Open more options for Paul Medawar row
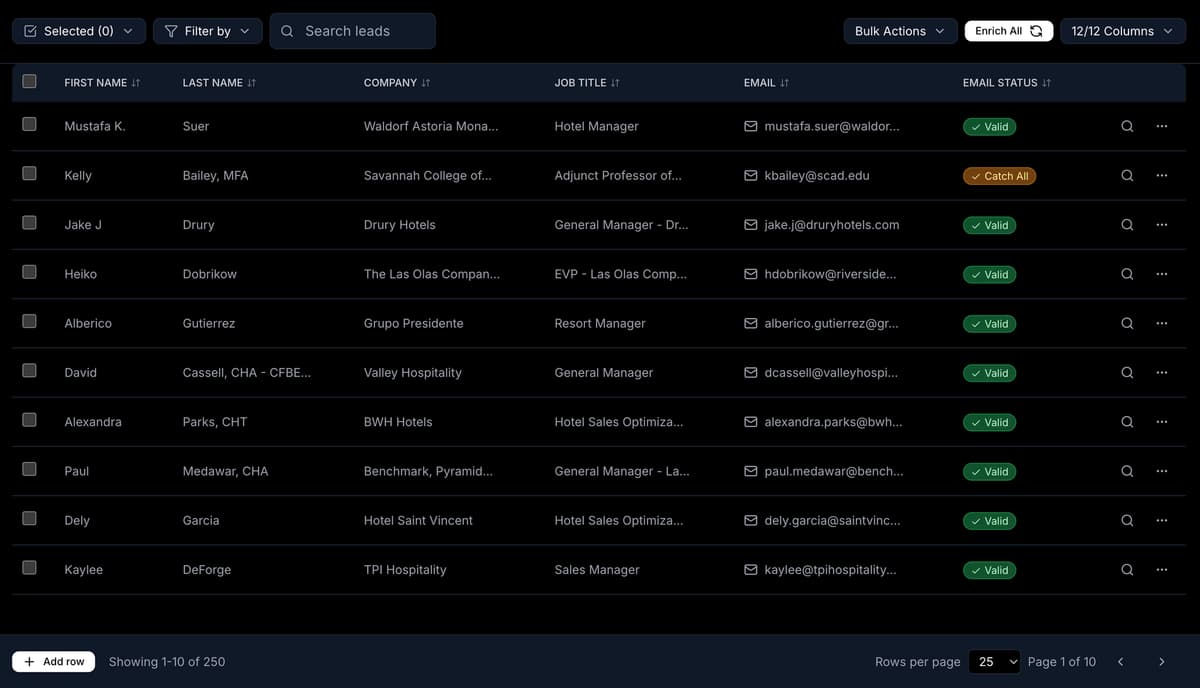The width and height of the screenshot is (1200, 688). (1161, 471)
